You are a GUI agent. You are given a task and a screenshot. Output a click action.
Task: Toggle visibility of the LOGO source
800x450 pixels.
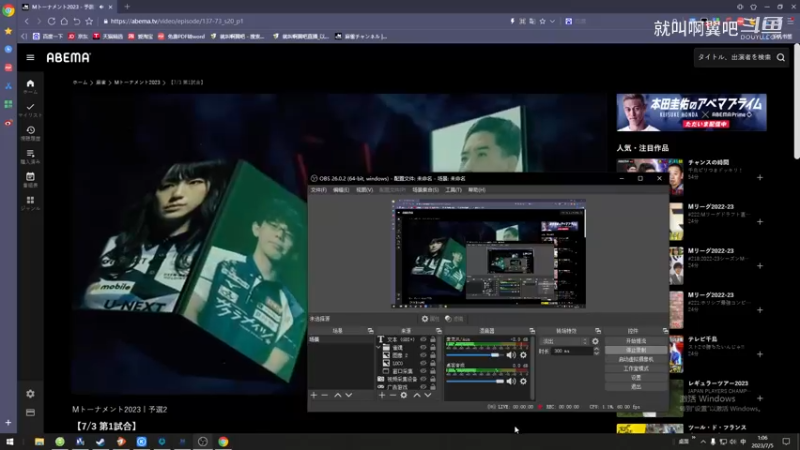click(x=423, y=363)
